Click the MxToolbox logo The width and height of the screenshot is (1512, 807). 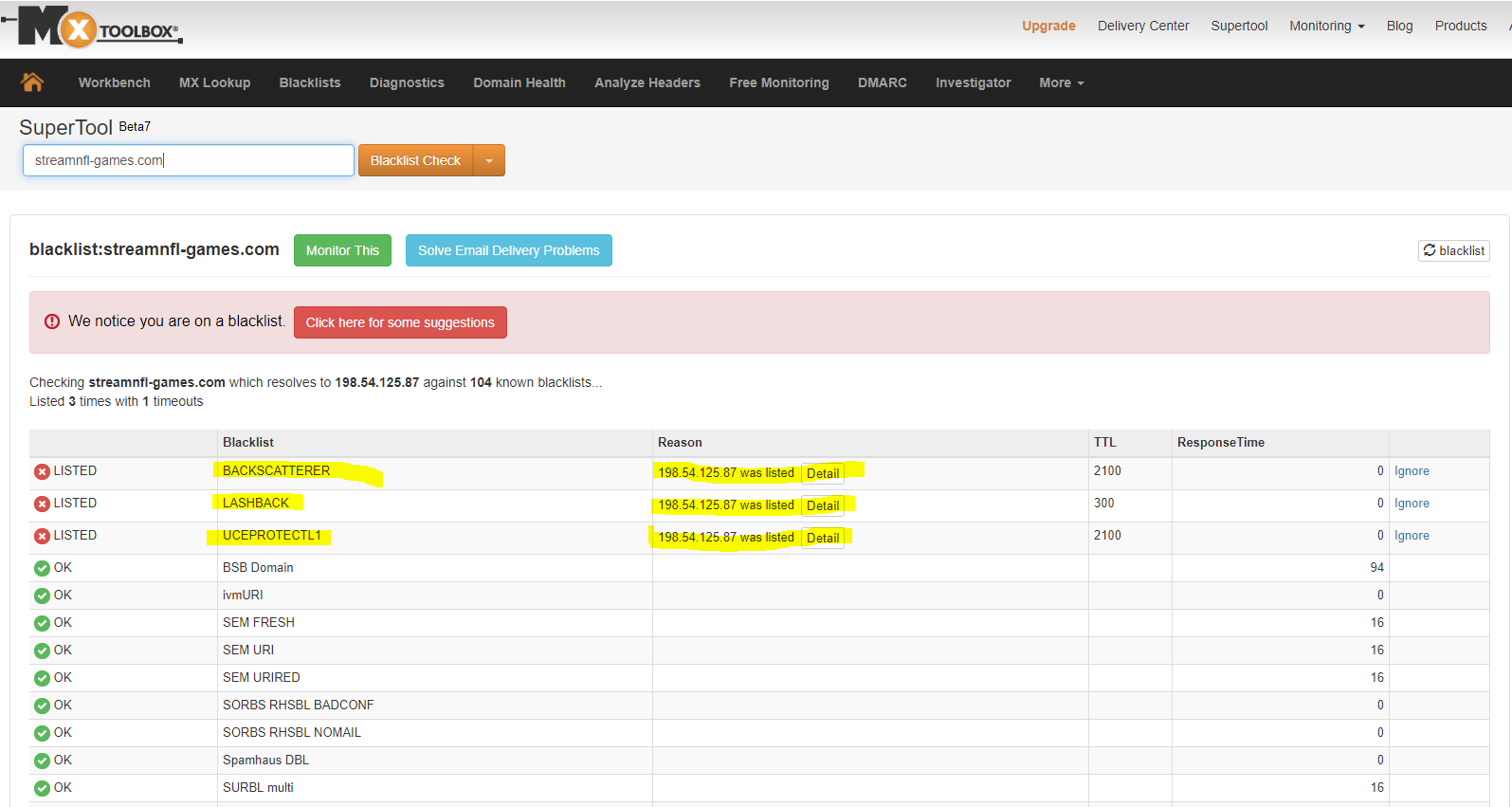pos(93,27)
